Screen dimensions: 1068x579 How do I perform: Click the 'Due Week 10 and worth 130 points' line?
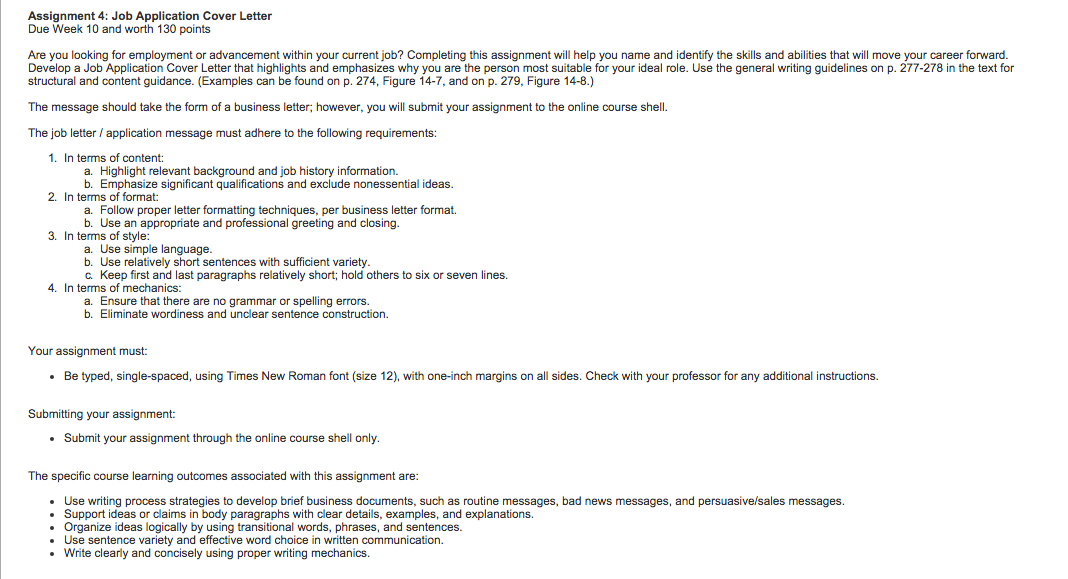[119, 29]
